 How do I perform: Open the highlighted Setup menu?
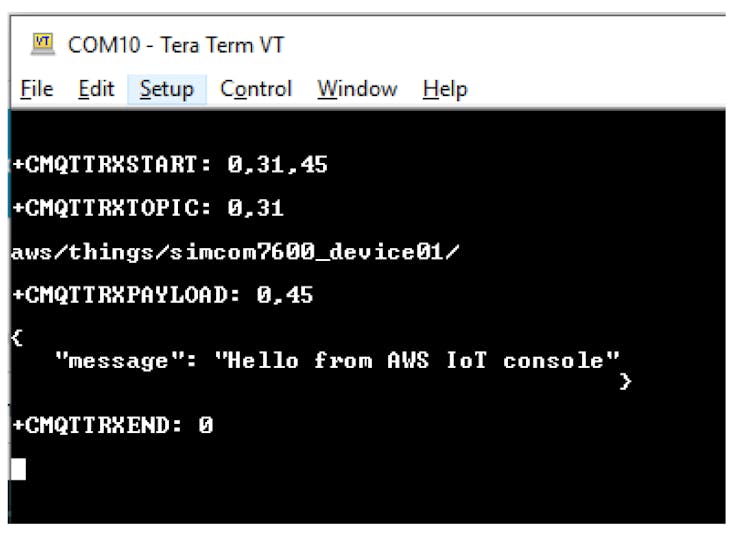pyautogui.click(x=167, y=89)
